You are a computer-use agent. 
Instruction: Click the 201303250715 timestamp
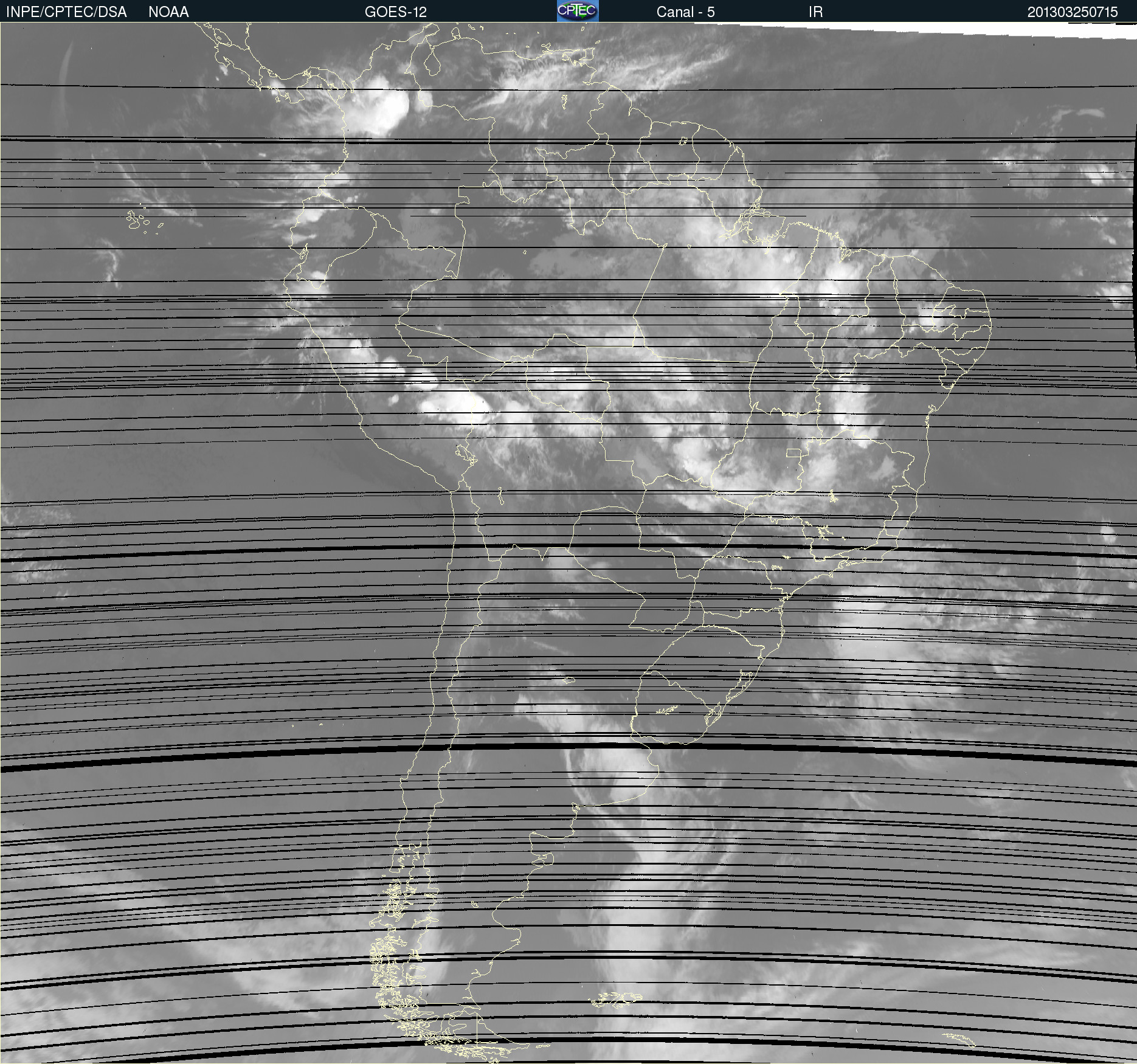pyautogui.click(x=1073, y=12)
